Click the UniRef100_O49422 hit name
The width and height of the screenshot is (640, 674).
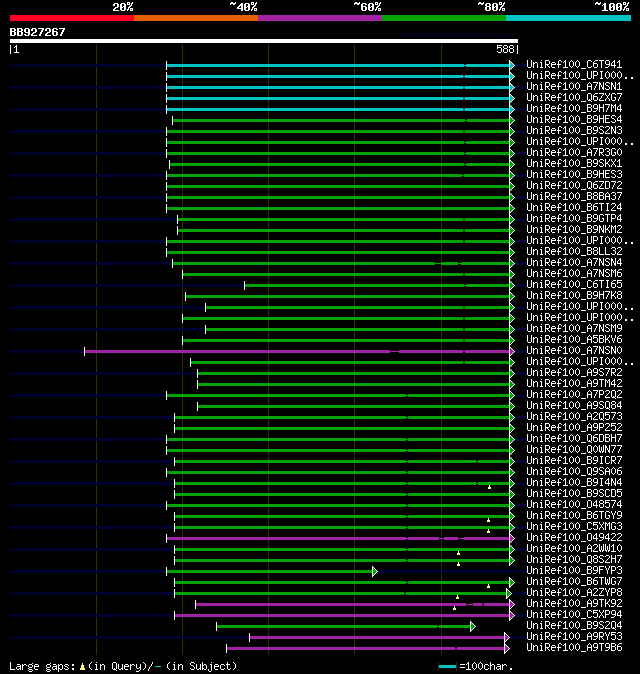[574, 537]
